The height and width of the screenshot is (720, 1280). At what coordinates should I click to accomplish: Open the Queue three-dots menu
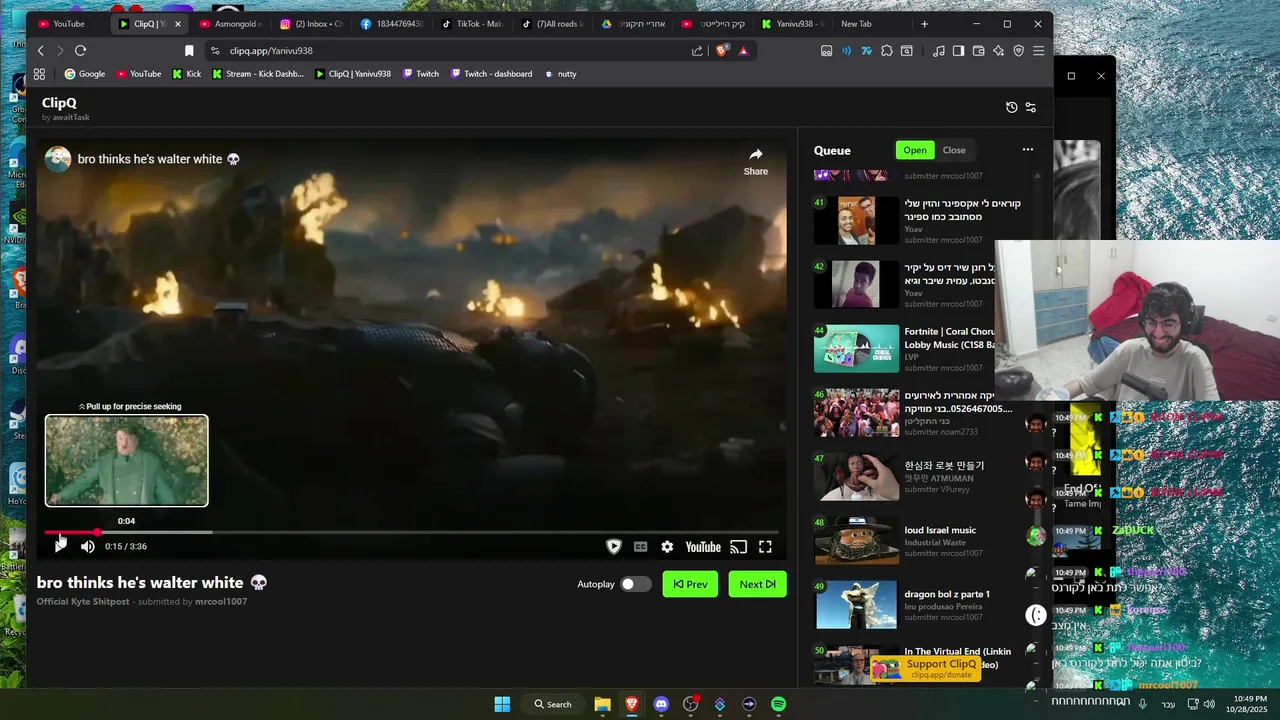pos(1027,150)
